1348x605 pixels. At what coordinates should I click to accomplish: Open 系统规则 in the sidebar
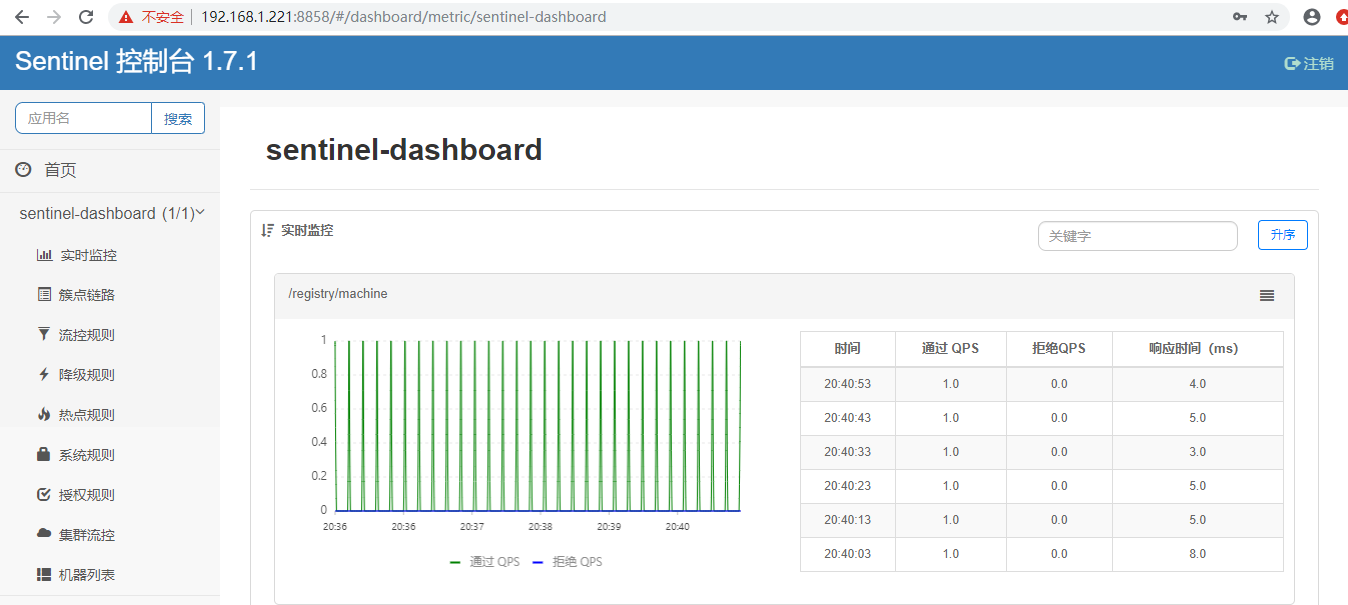88,455
